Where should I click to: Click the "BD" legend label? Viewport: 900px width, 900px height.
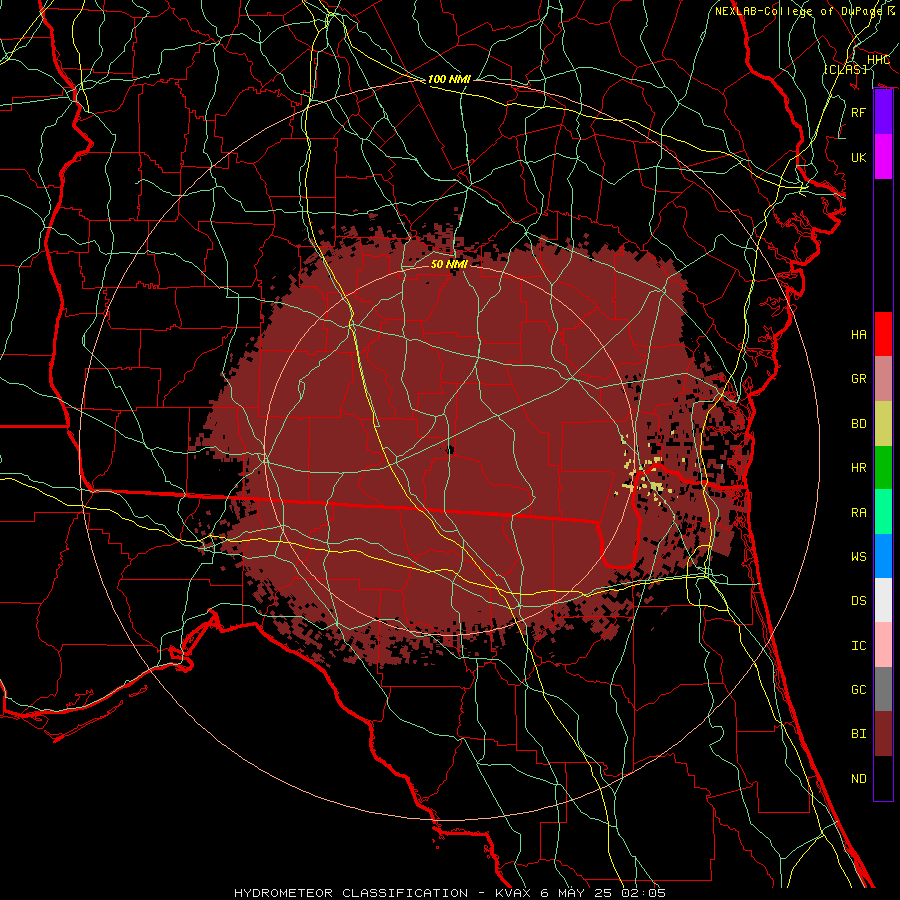(859, 424)
